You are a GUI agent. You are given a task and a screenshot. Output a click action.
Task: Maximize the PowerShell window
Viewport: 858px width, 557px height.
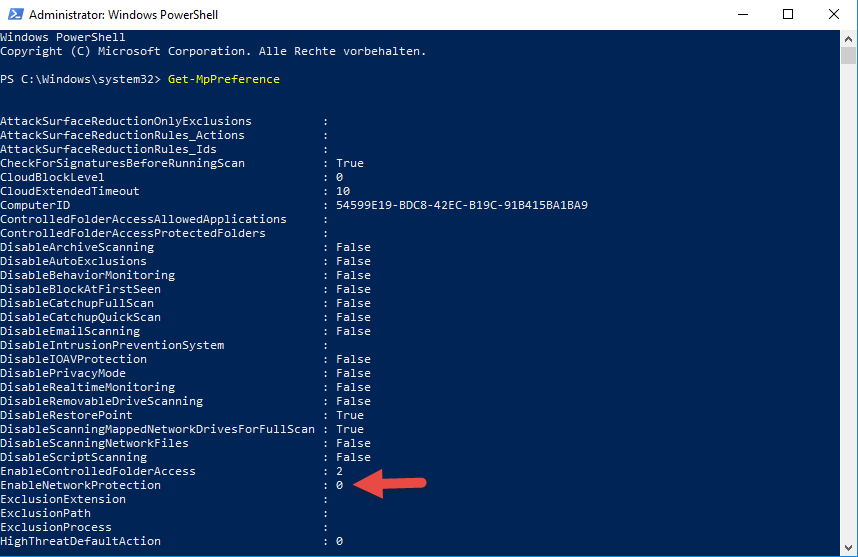coord(788,15)
